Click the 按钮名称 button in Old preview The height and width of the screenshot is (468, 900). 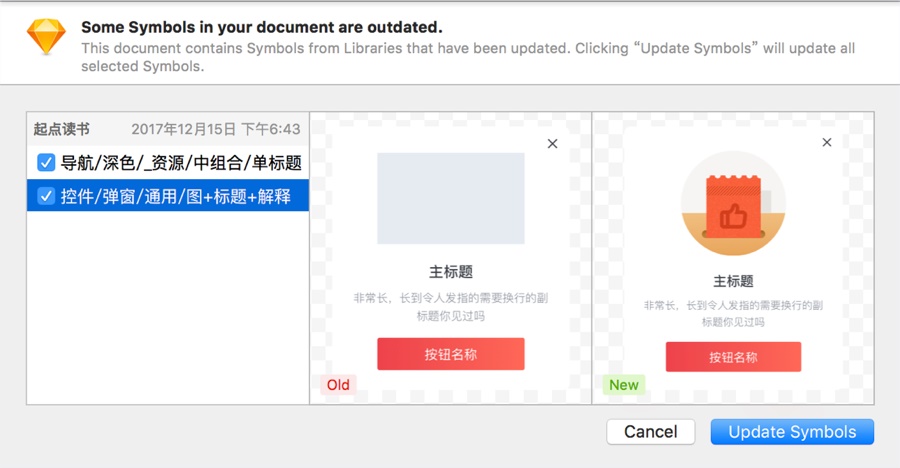point(450,354)
